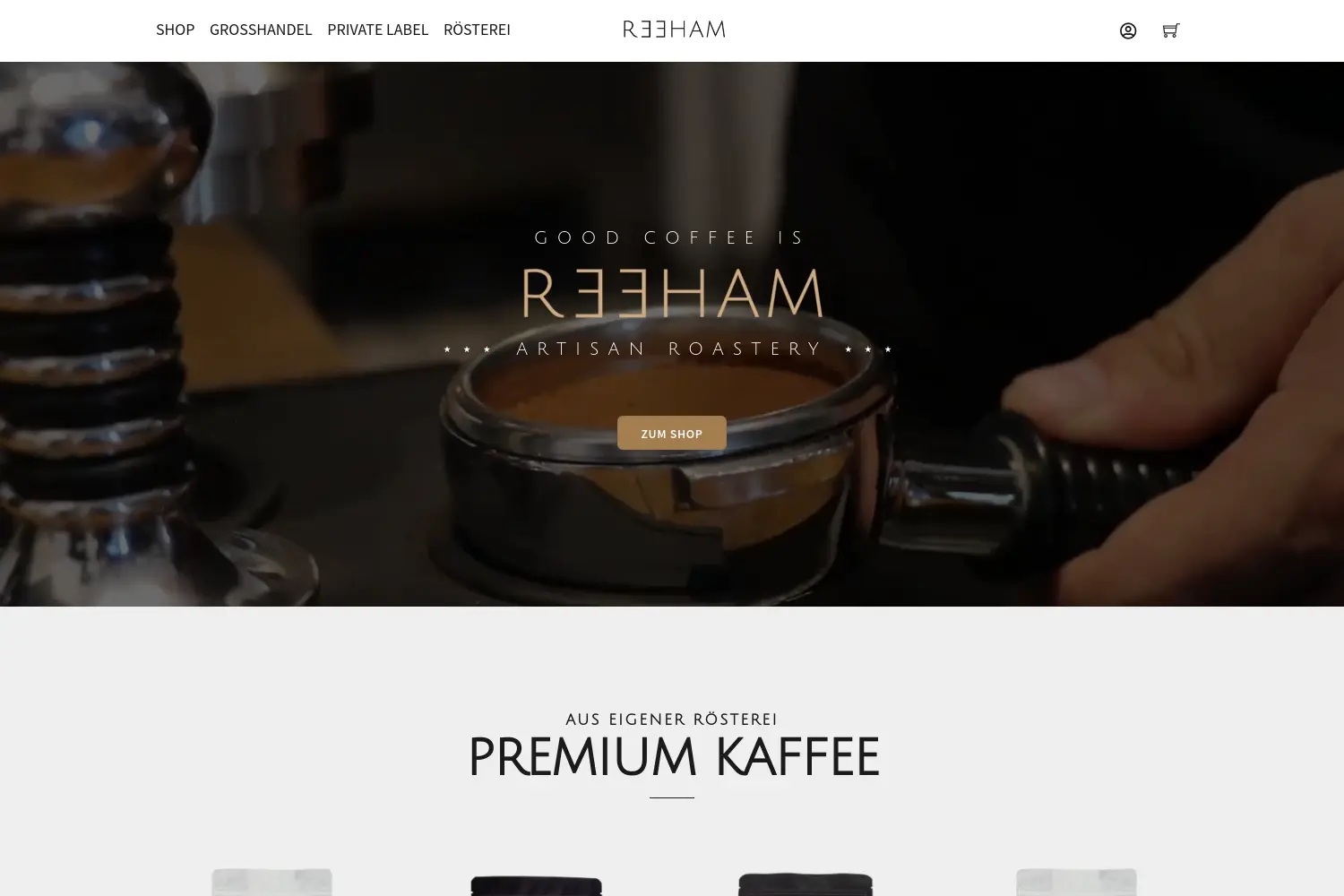Screen dimensions: 1344x896
Task: Click the stars left of Artisan Roastery
Action: pos(468,349)
